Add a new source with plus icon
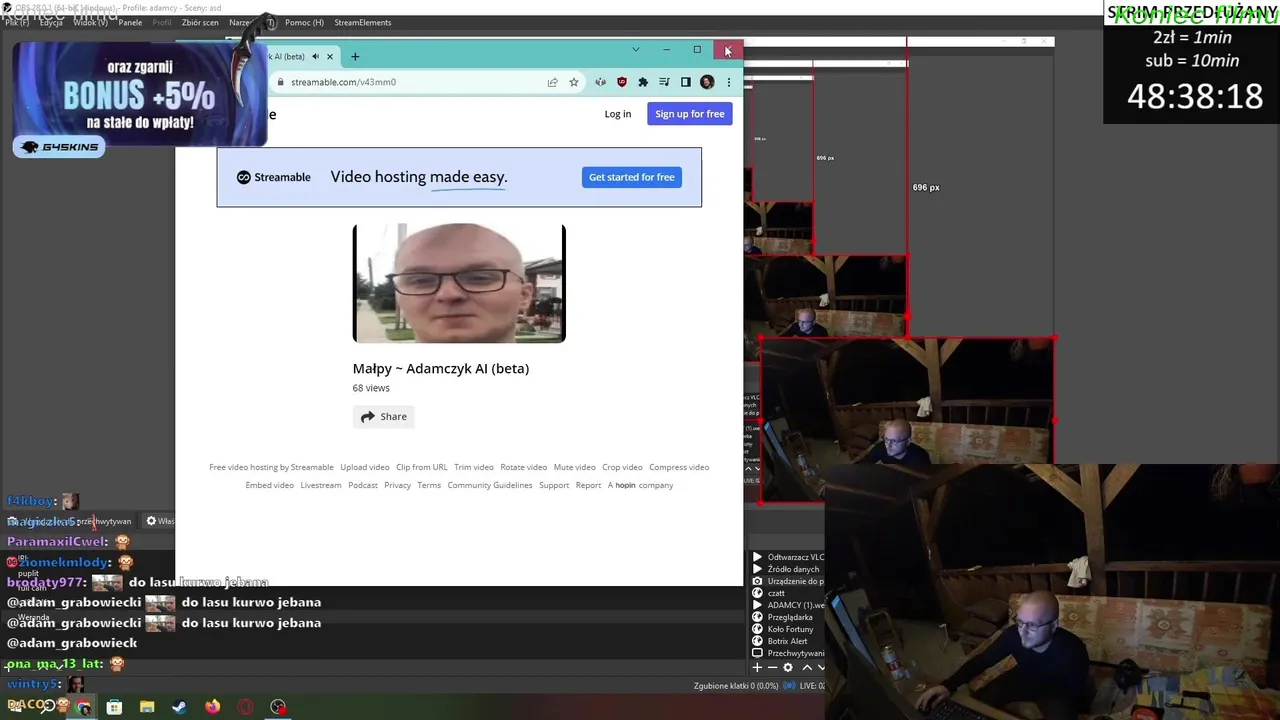This screenshot has height=720, width=1280. 757,667
